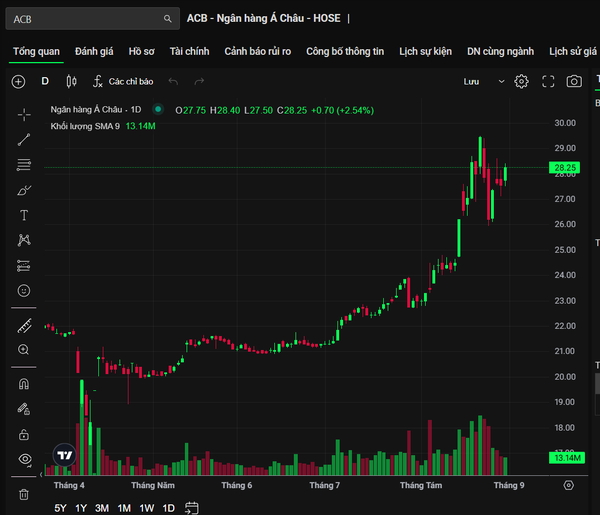Open the Lịch sự kiện tab

(426, 51)
